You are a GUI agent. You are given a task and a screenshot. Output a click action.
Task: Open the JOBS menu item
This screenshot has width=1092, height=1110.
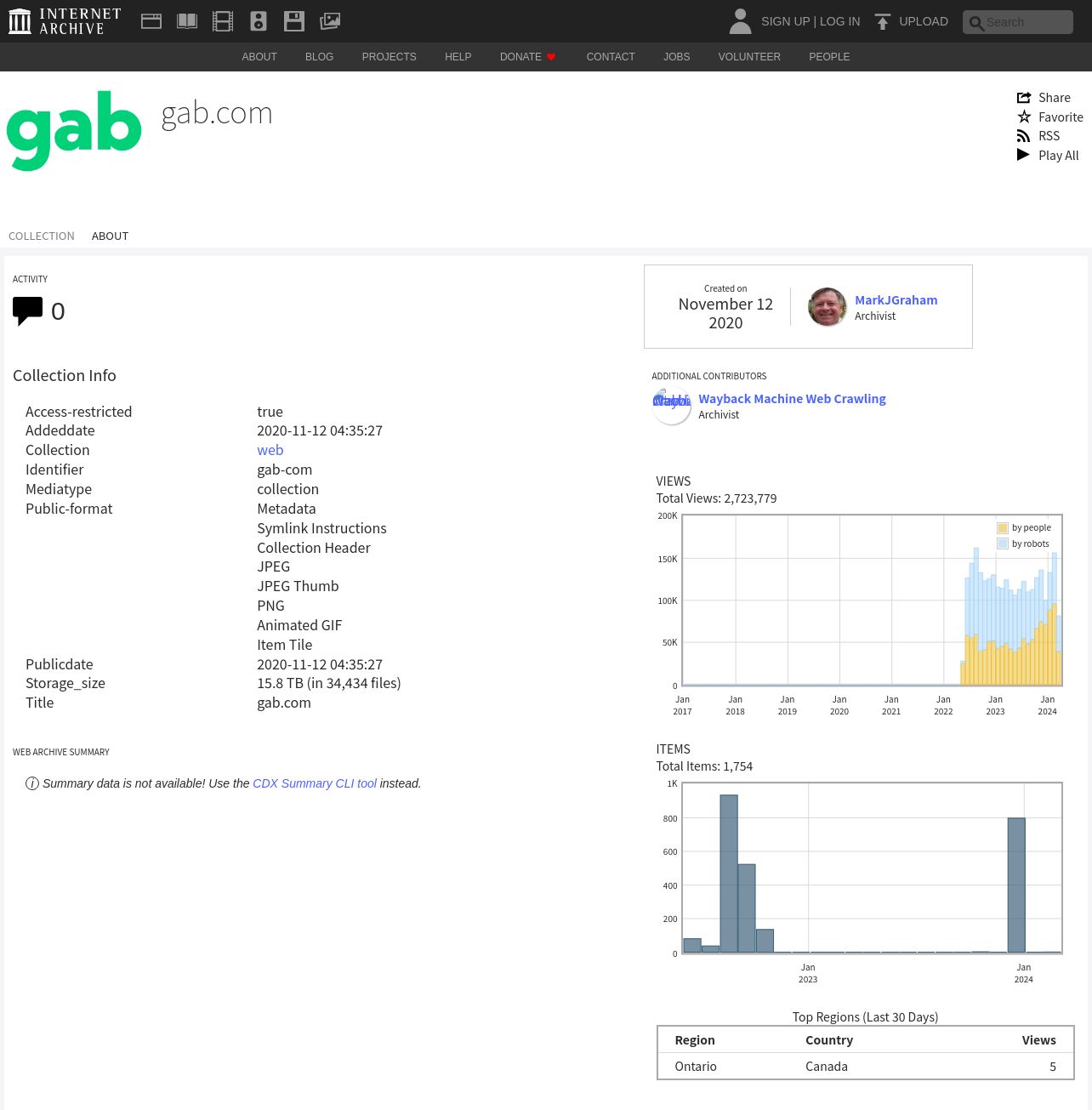pos(677,57)
